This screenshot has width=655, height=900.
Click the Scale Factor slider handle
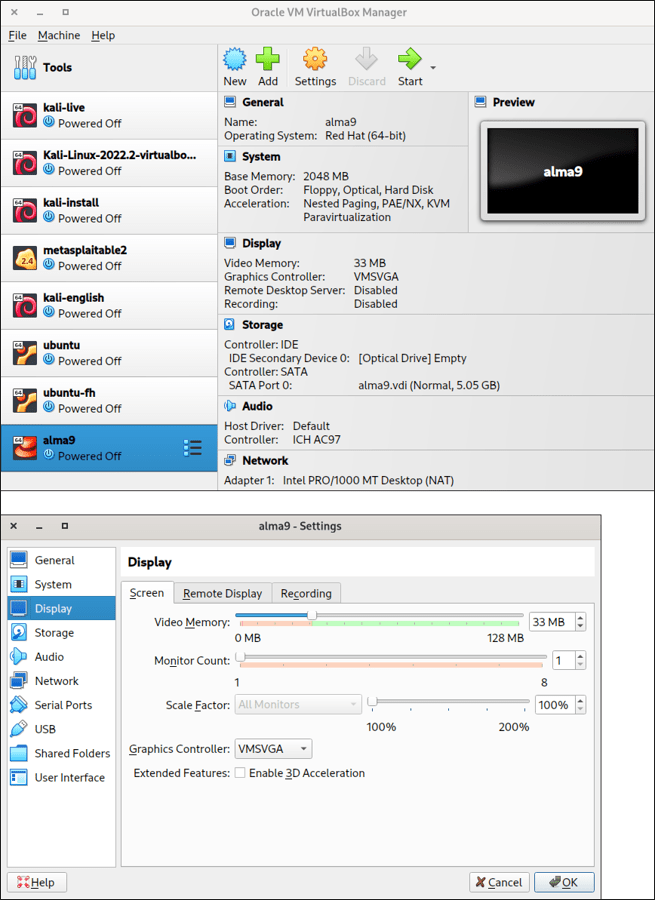click(373, 701)
